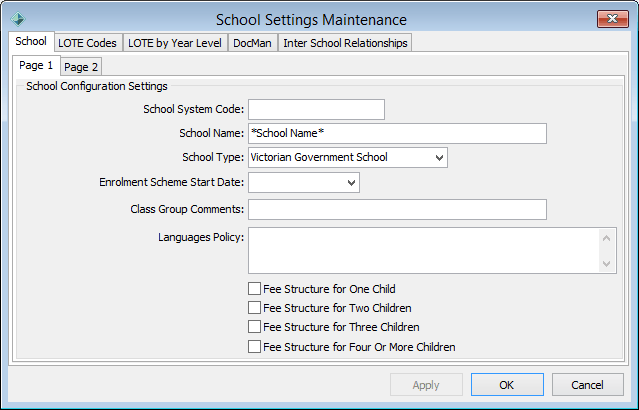639x410 pixels.
Task: Switch to the DocMan tab
Action: click(252, 43)
